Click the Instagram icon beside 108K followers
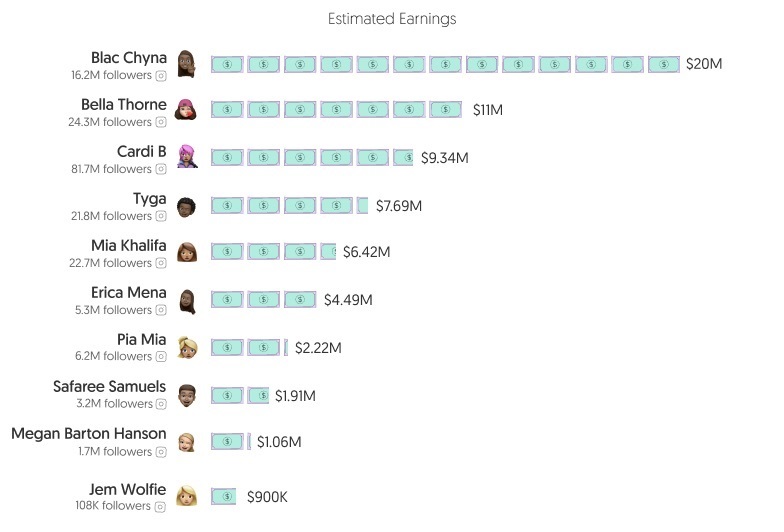The image size is (784, 532). point(160,506)
